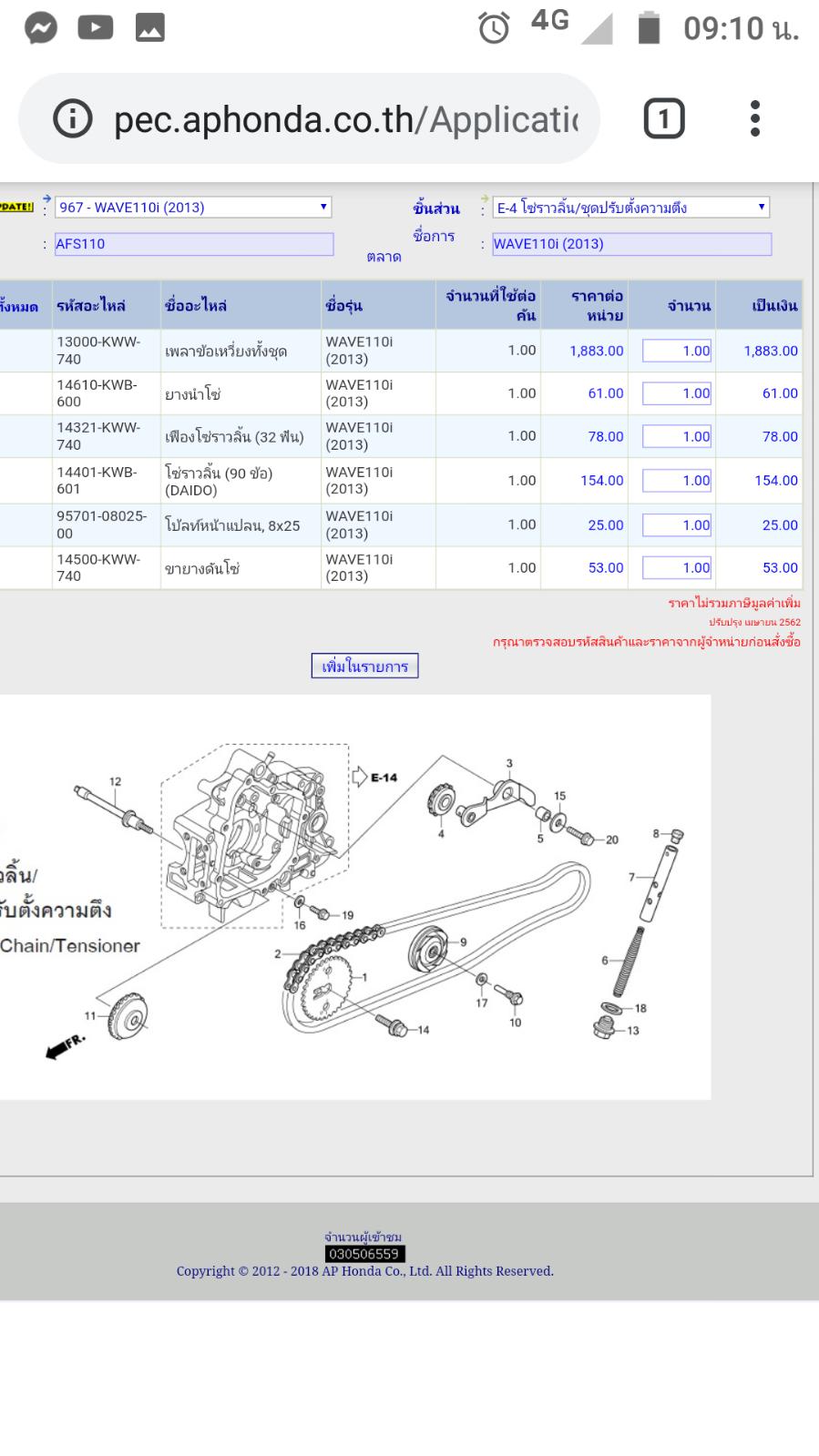Screen dimensions: 819x1456
Task: Tap the YouTube notification icon
Action: point(96,27)
